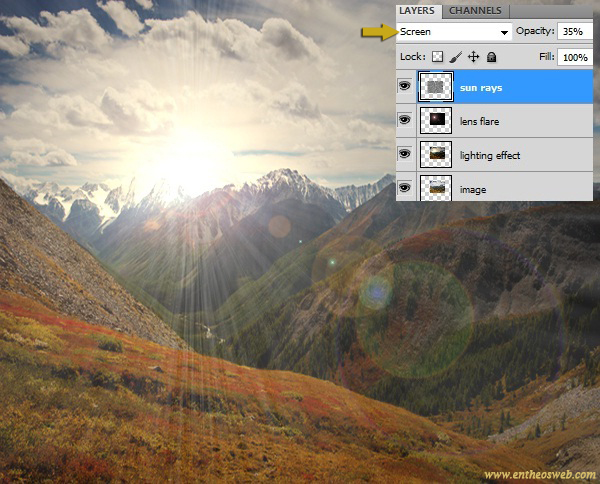Toggle lock position move icon
Screen dimensions: 600x484
click(x=474, y=57)
